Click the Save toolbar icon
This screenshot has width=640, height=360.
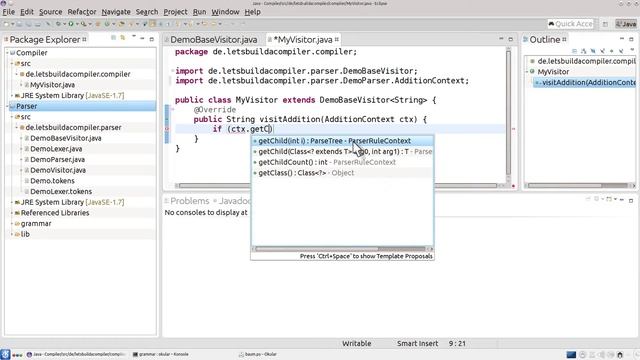(19, 24)
